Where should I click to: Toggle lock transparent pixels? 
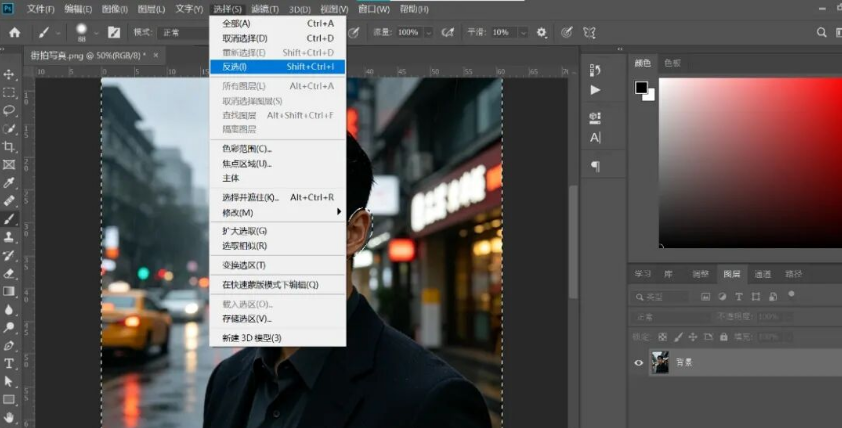click(663, 337)
